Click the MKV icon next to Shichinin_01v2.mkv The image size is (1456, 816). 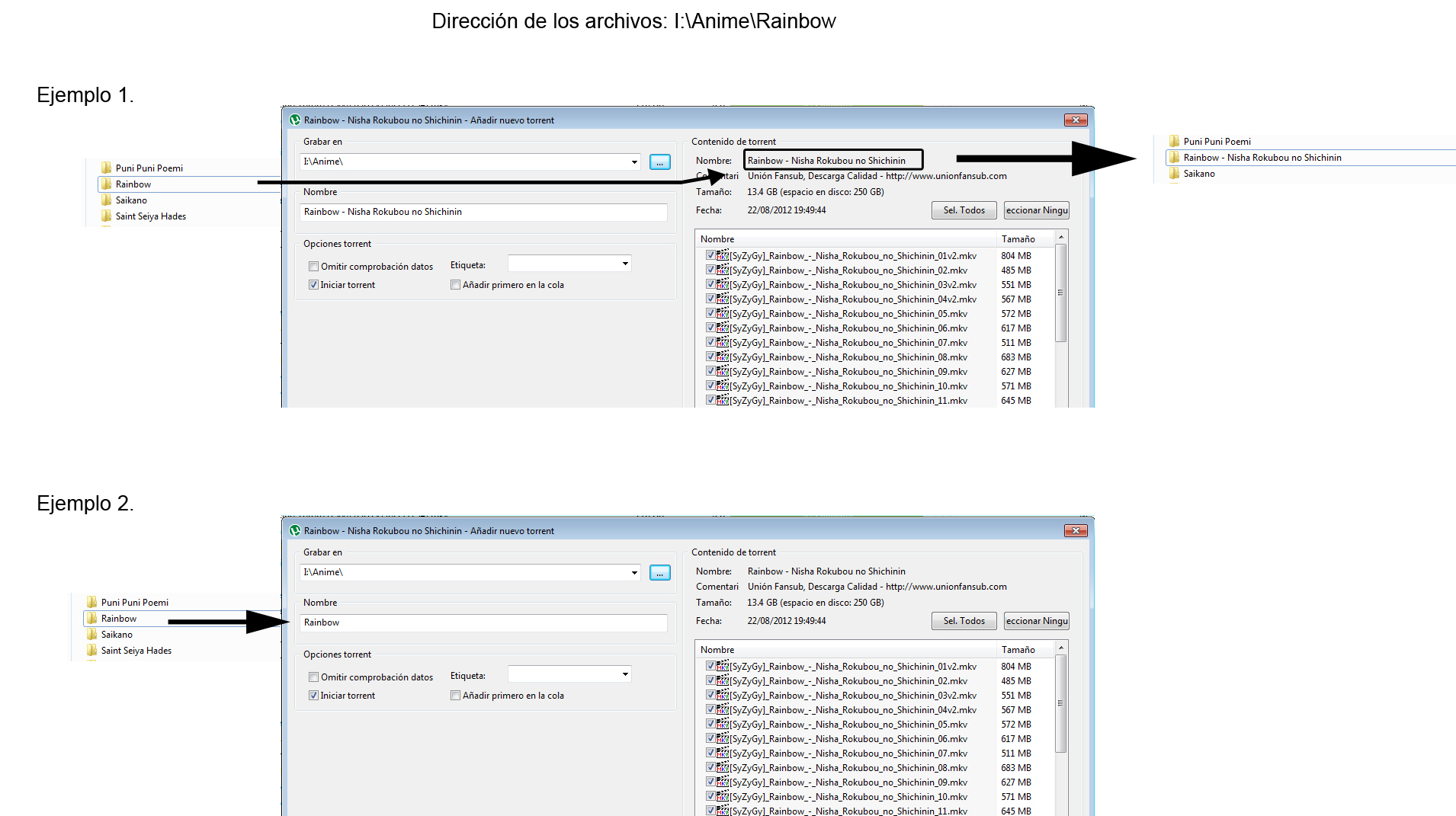coord(722,256)
